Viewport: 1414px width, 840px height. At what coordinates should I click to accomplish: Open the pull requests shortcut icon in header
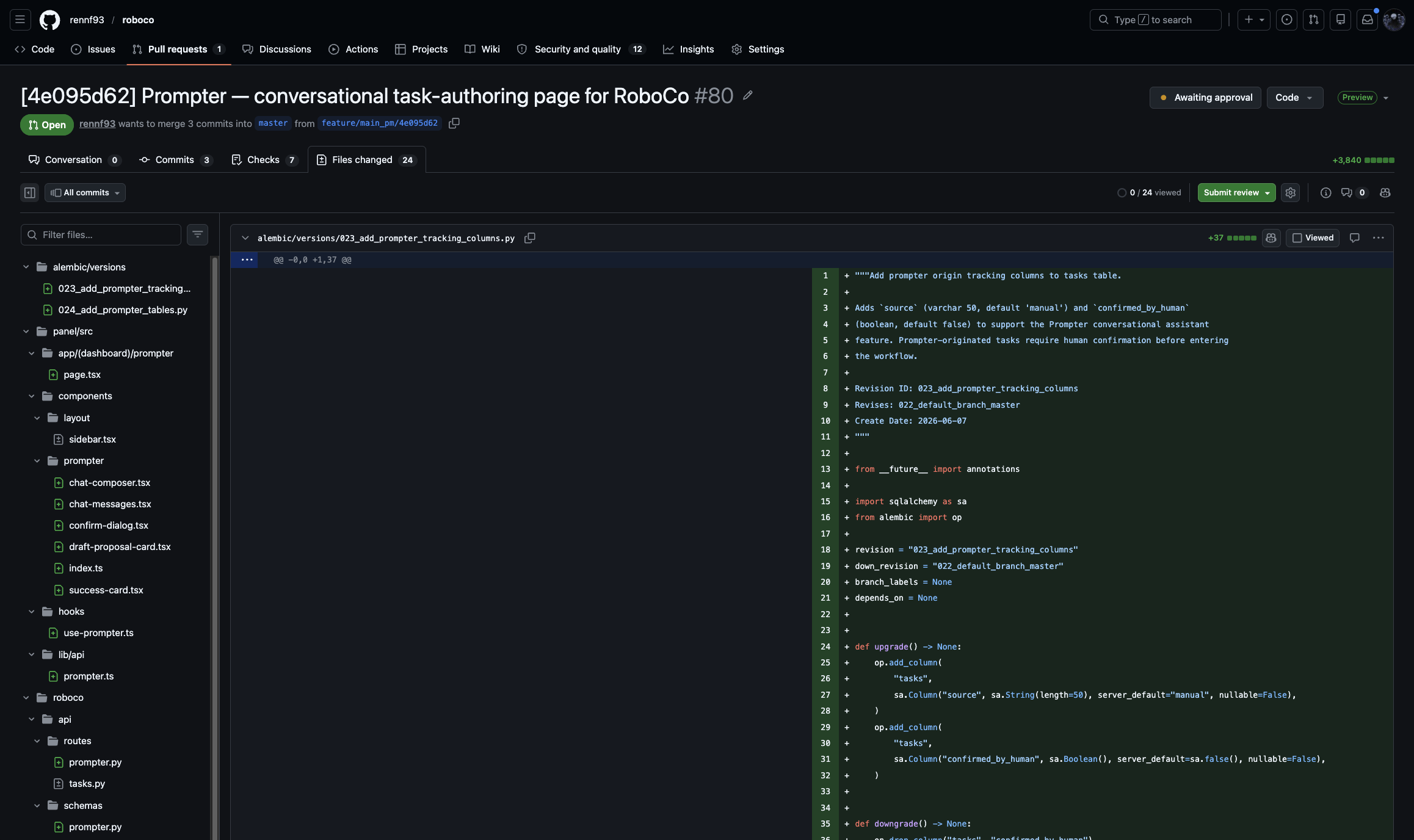pos(1314,20)
